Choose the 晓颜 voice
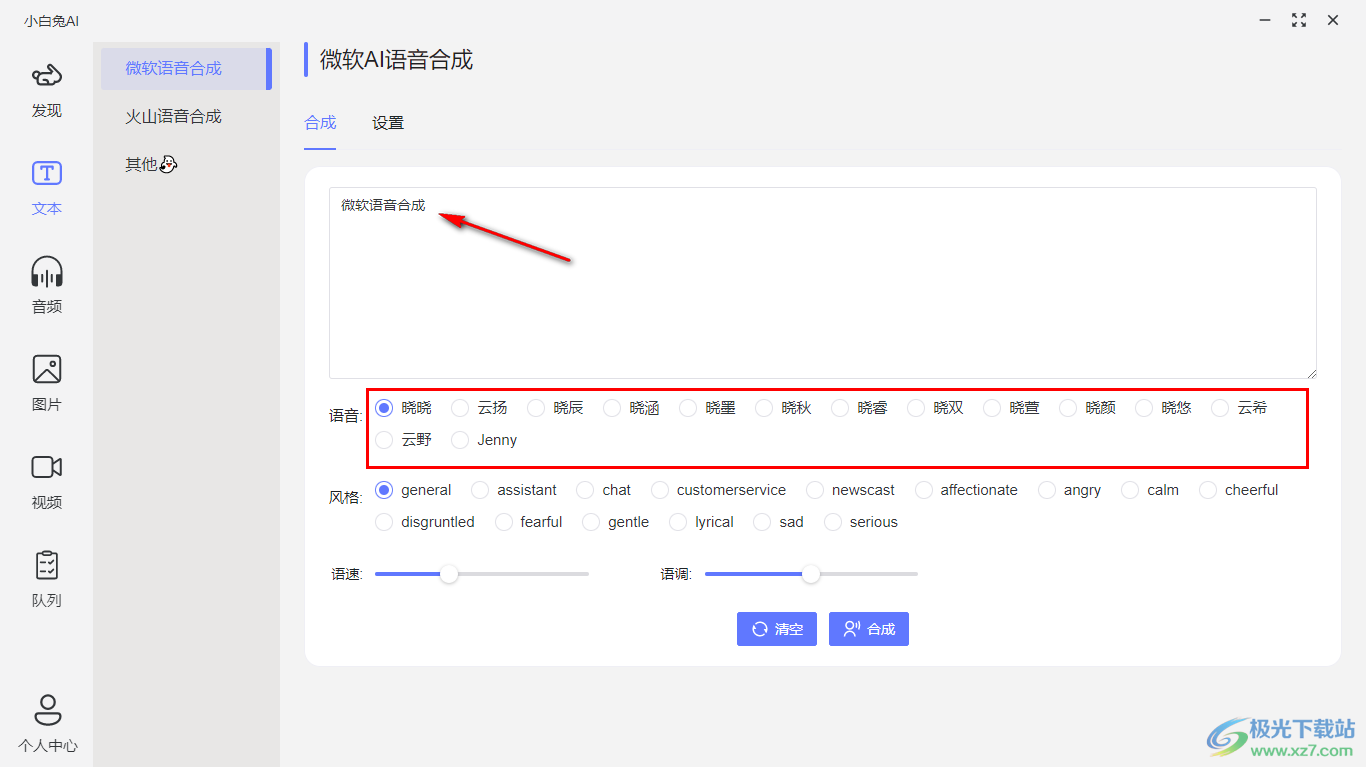Viewport: 1366px width, 767px height. (x=1088, y=408)
